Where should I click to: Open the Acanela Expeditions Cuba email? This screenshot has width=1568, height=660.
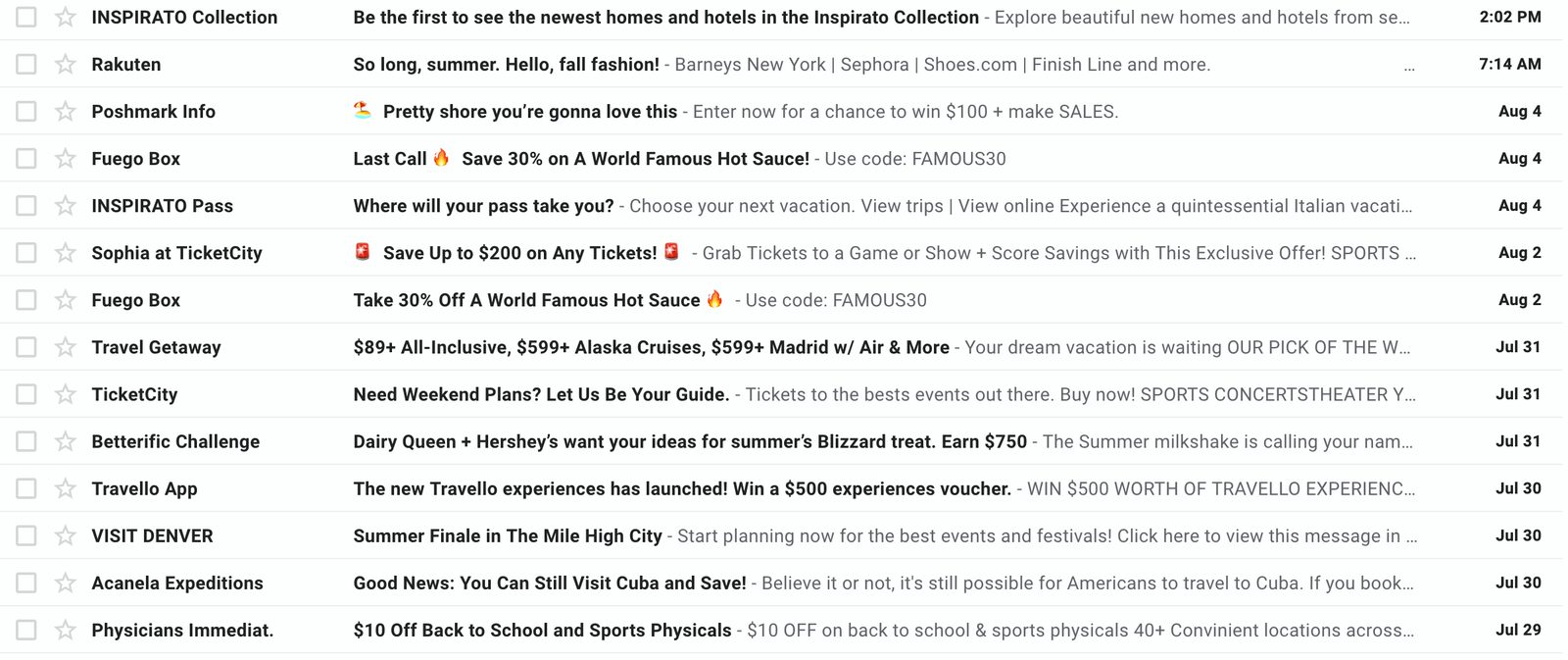tap(549, 583)
